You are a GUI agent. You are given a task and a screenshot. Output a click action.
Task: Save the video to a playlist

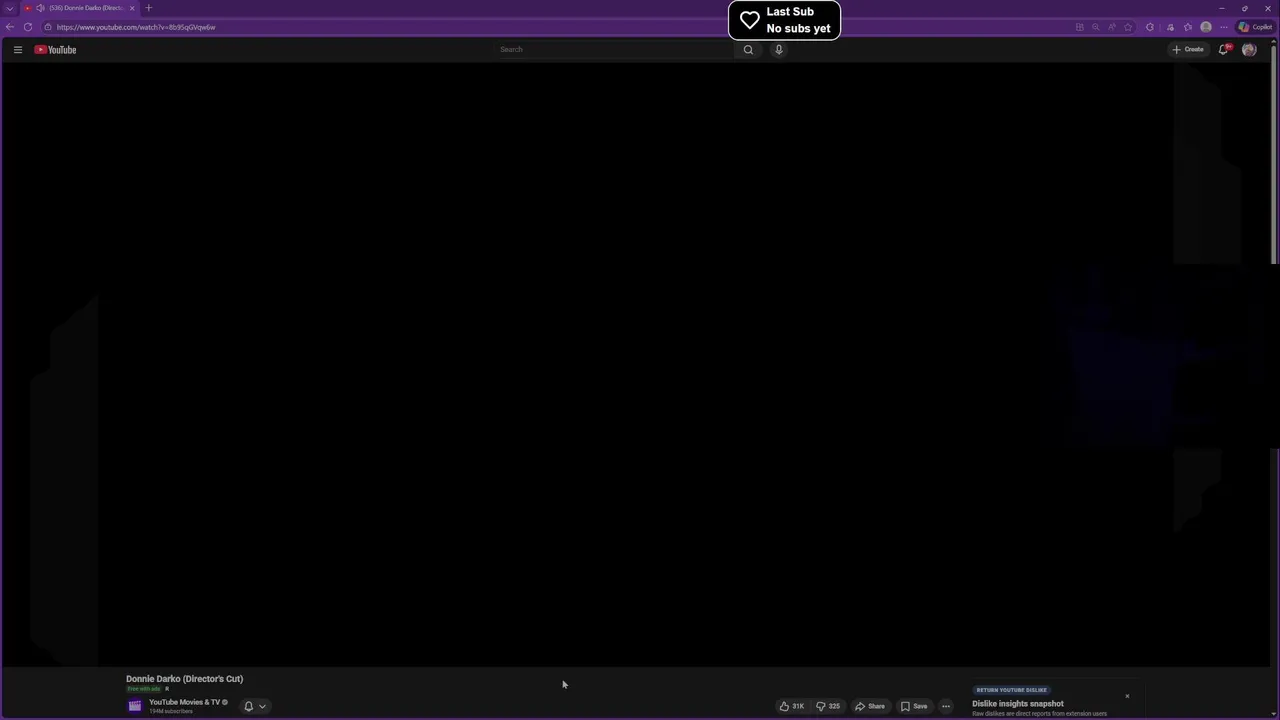[914, 706]
